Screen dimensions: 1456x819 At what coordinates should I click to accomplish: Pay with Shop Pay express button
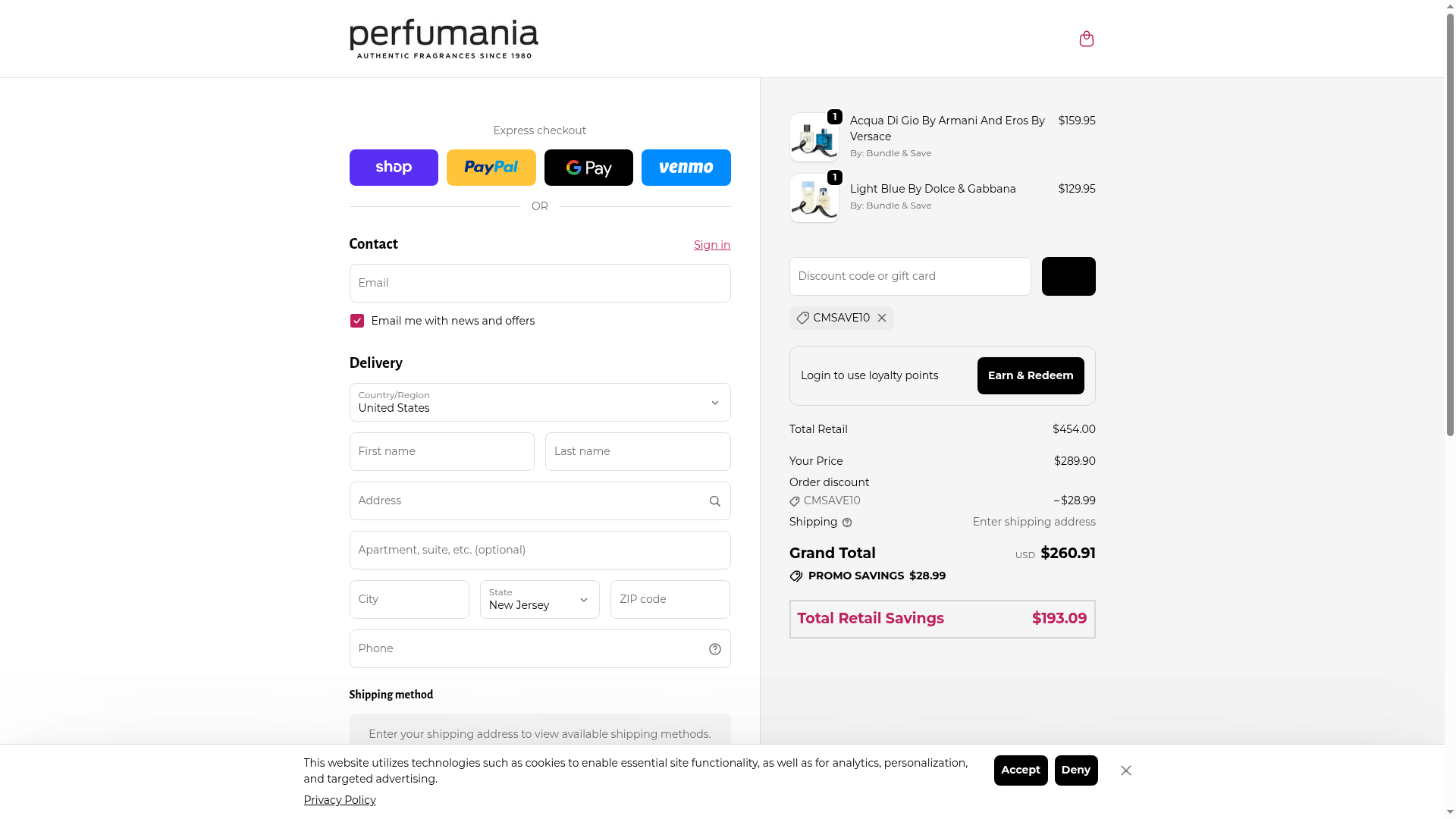coord(394,168)
